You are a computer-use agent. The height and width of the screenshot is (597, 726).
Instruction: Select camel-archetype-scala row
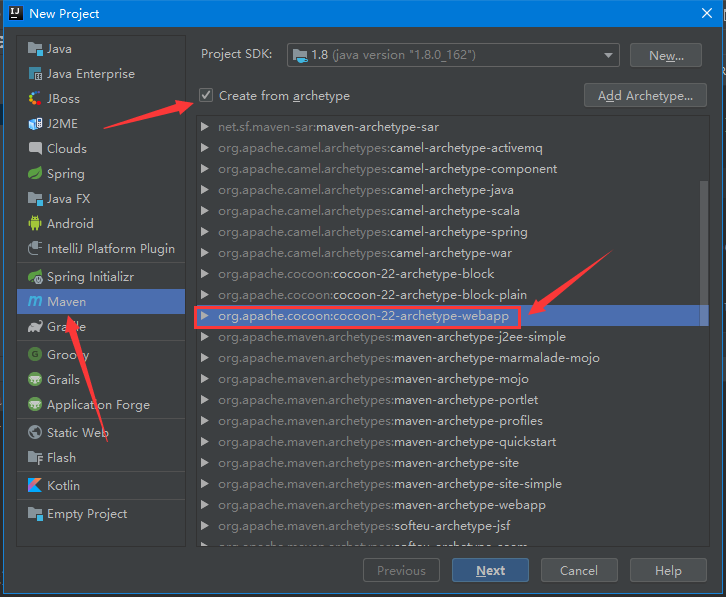tap(453, 211)
